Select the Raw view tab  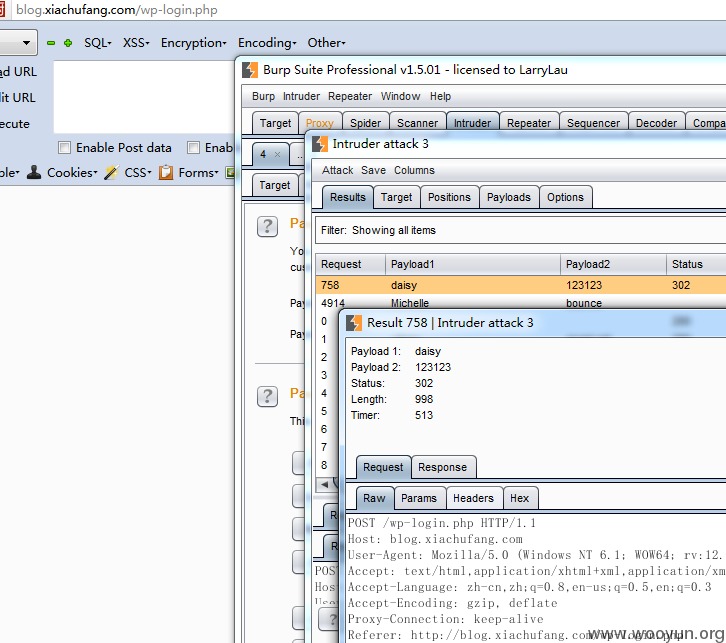tap(374, 498)
